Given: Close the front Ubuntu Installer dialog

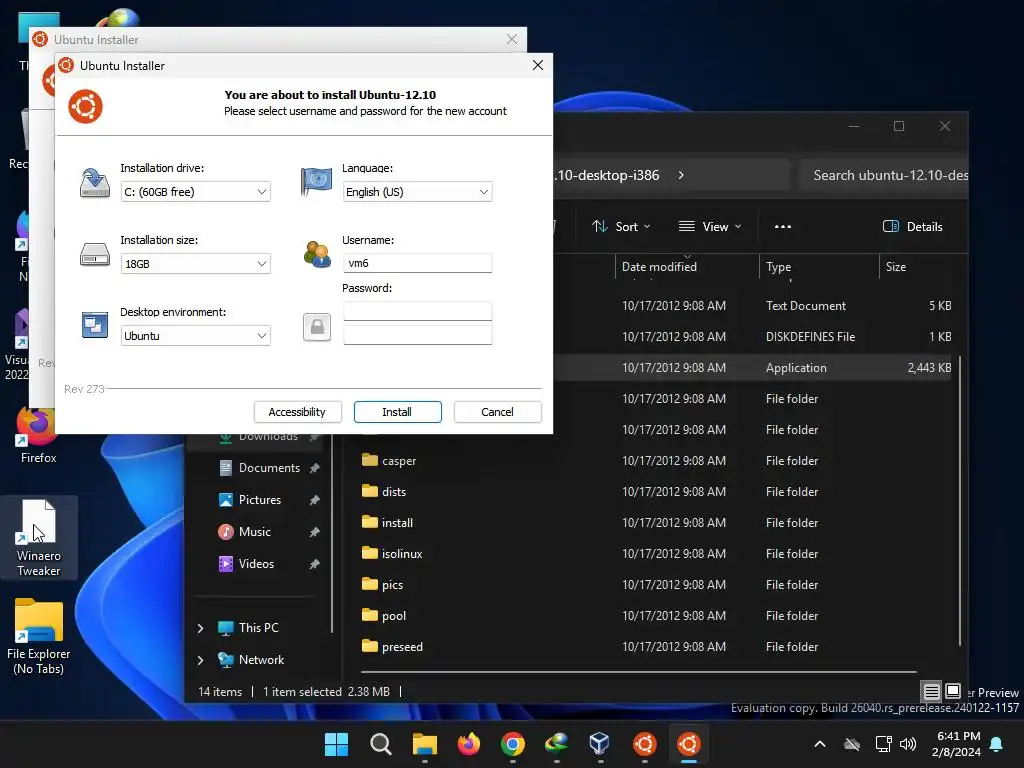Looking at the screenshot, I should [x=537, y=65].
